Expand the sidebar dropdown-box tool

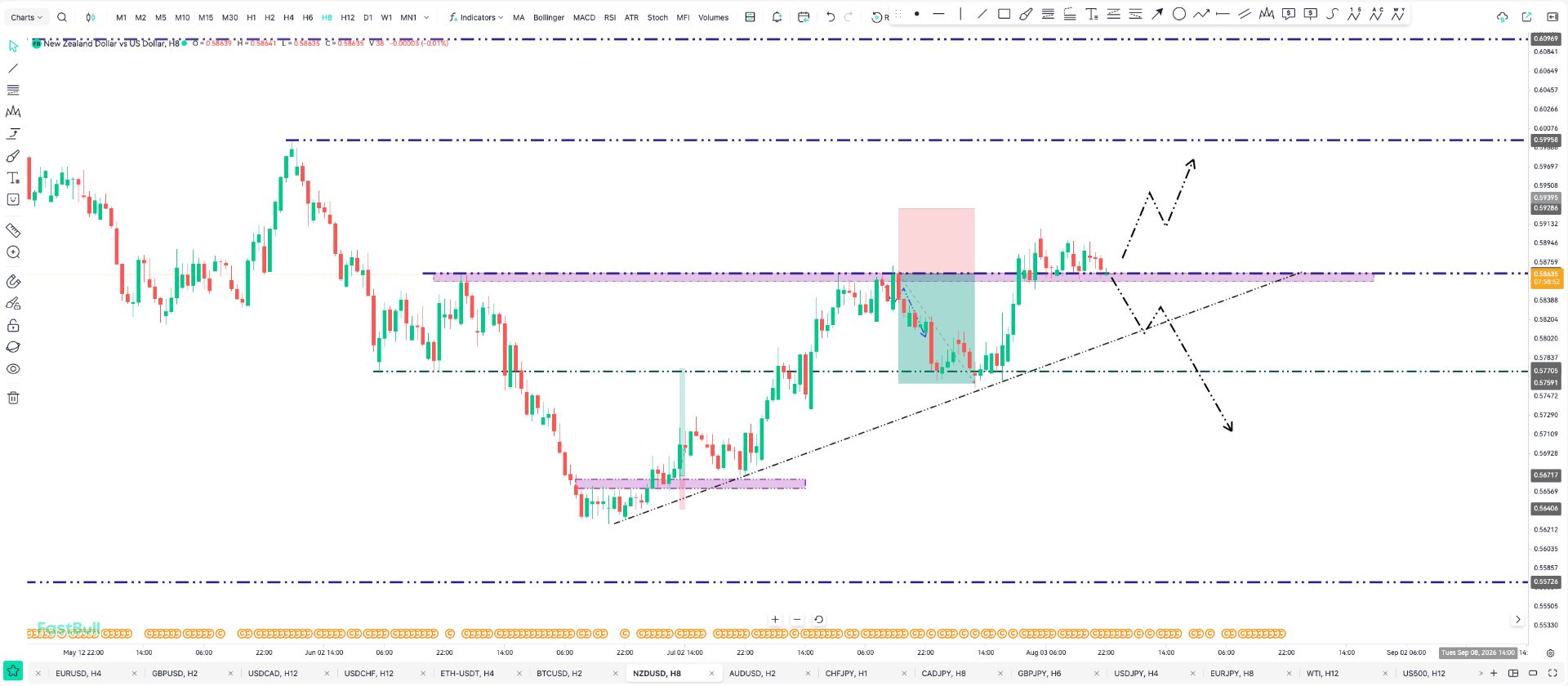coord(13,199)
